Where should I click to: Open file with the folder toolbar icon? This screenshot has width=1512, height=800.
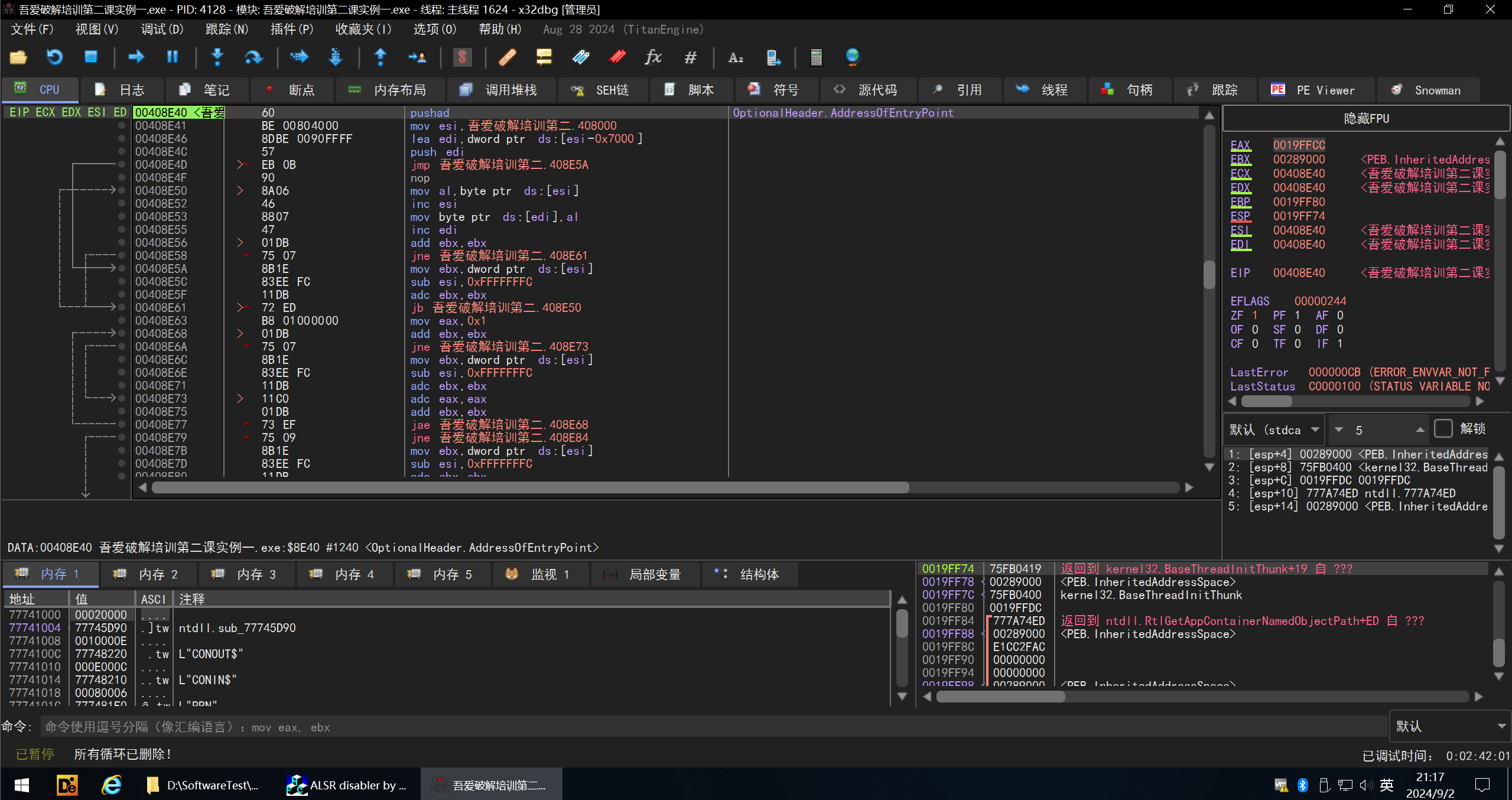click(x=18, y=57)
